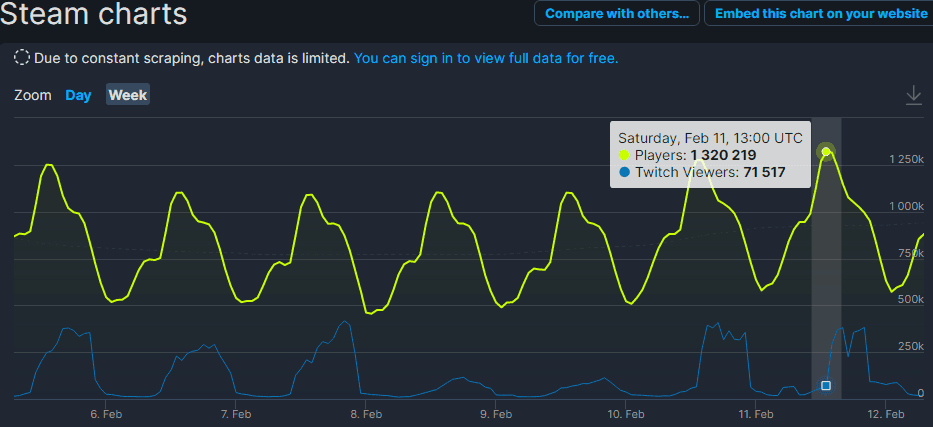Click the Steam charts heading
This screenshot has height=427, width=933.
(93, 14)
